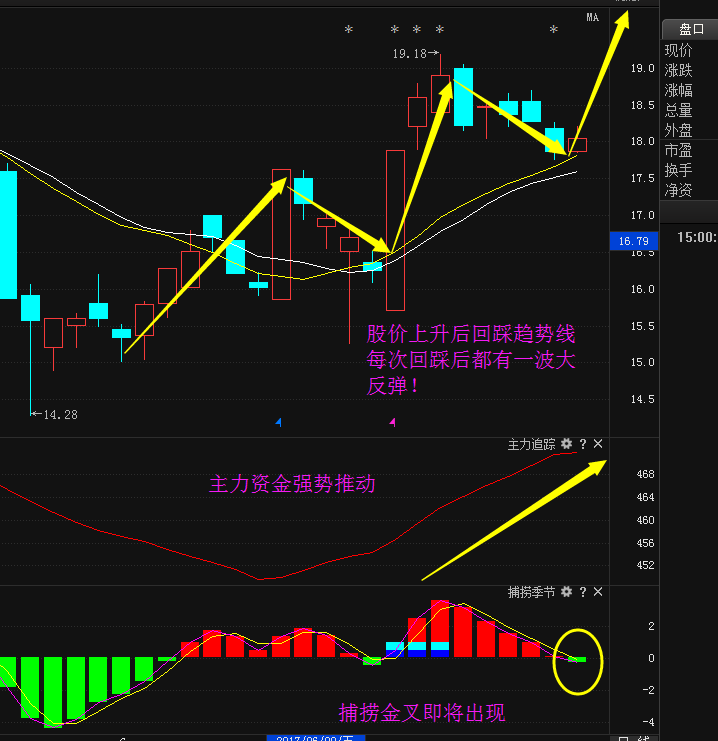The image size is (718, 741).
Task: Click the 14.28 low price label
Action: 59,413
